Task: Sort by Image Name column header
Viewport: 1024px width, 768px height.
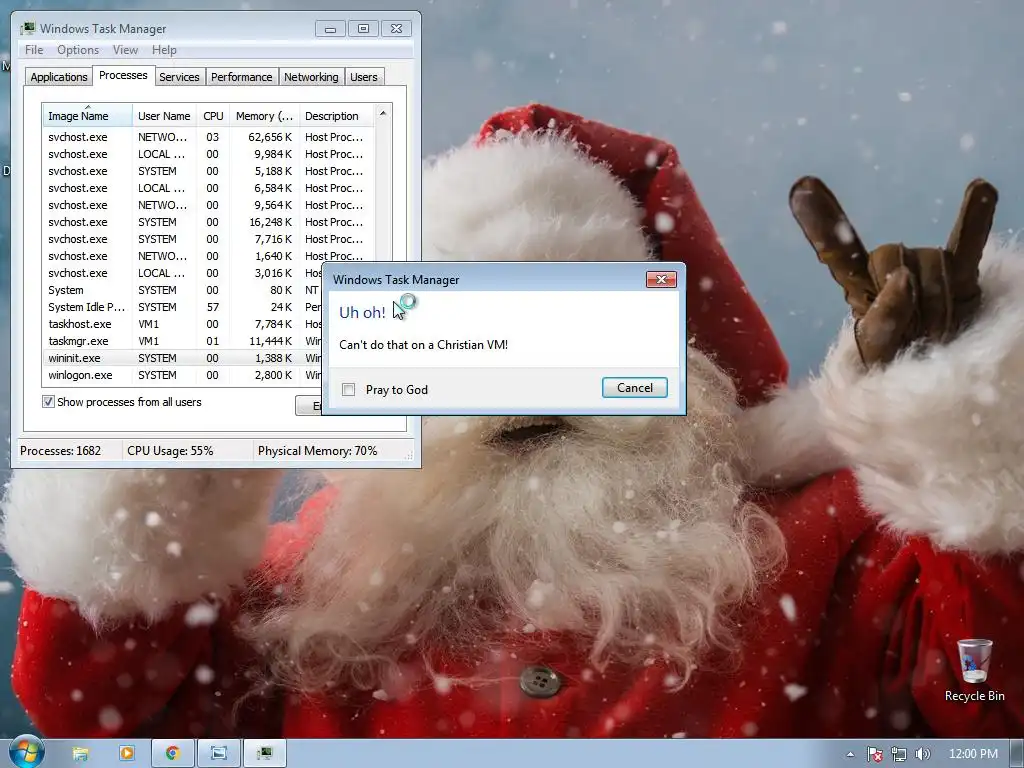Action: click(88, 116)
